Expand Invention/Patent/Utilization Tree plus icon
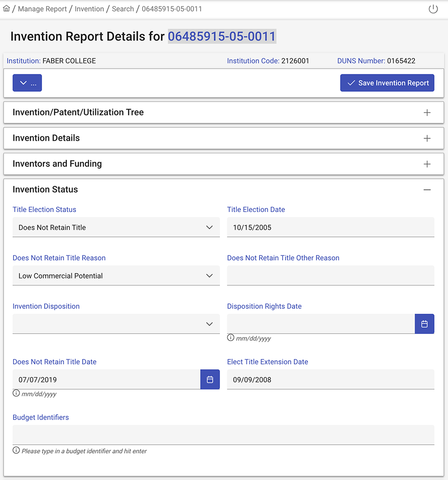This screenshot has height=480, width=448. [427, 113]
